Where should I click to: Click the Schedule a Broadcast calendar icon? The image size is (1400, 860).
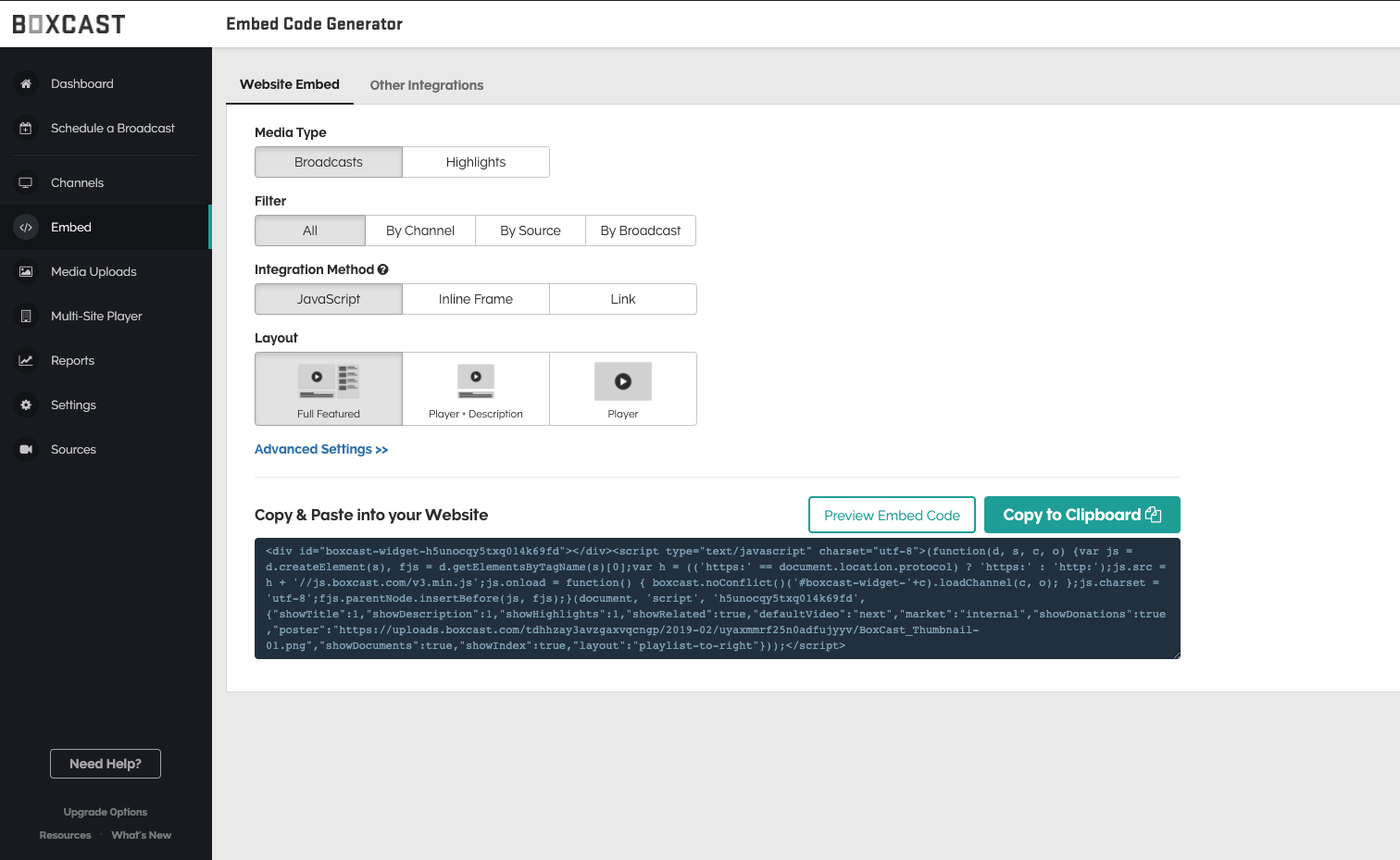click(26, 129)
